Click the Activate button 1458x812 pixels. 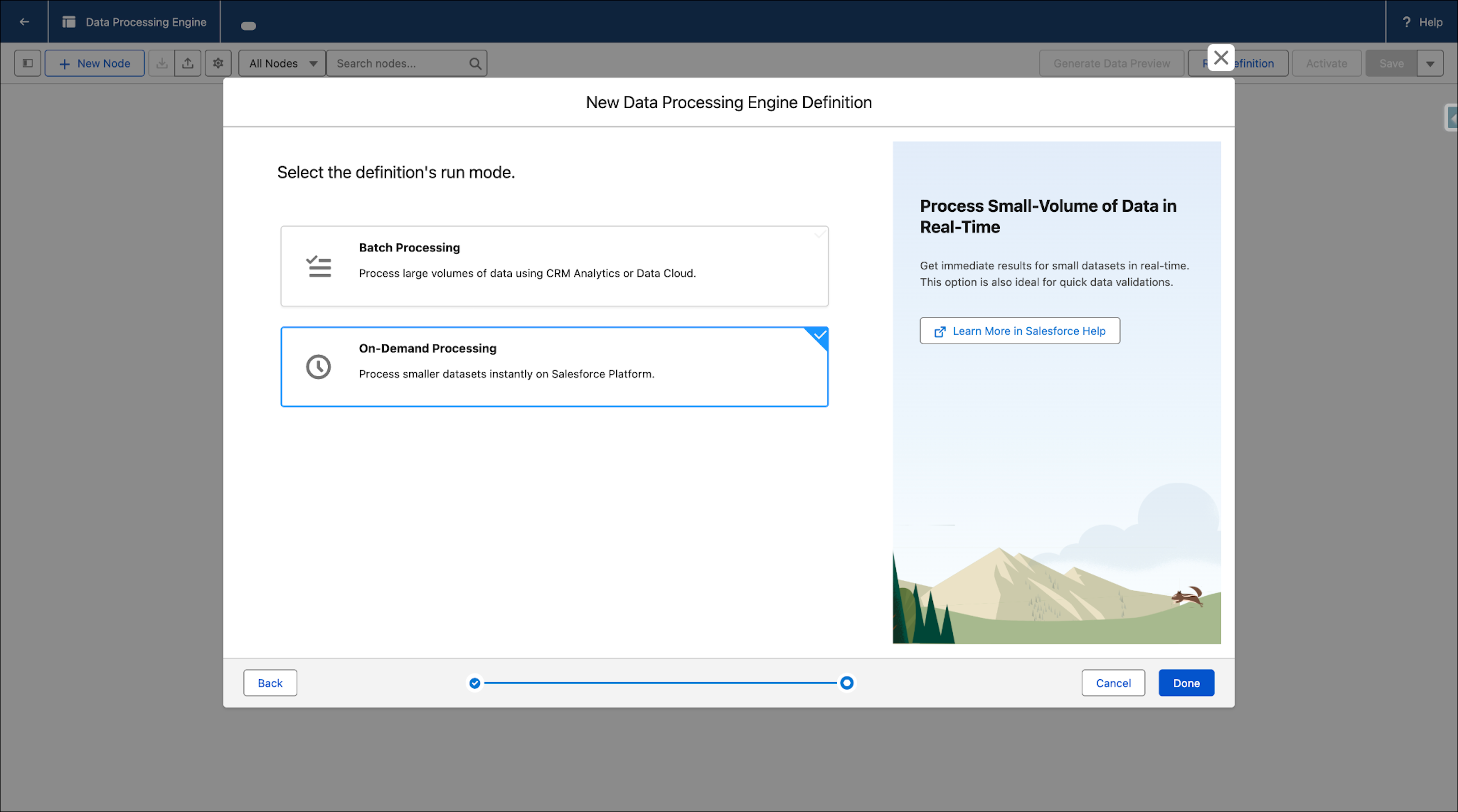[1327, 63]
